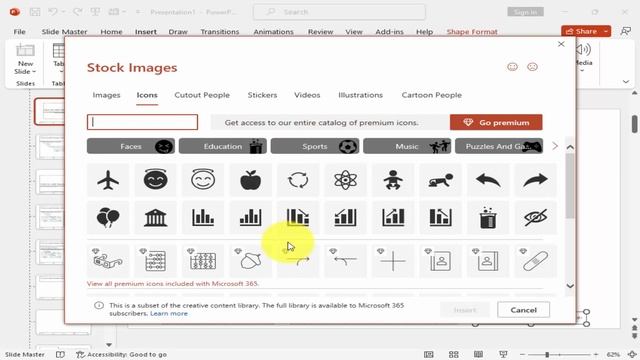Viewport: 640px width, 360px height.
Task: Choose the circular arrows refresh icon
Action: coord(298,180)
